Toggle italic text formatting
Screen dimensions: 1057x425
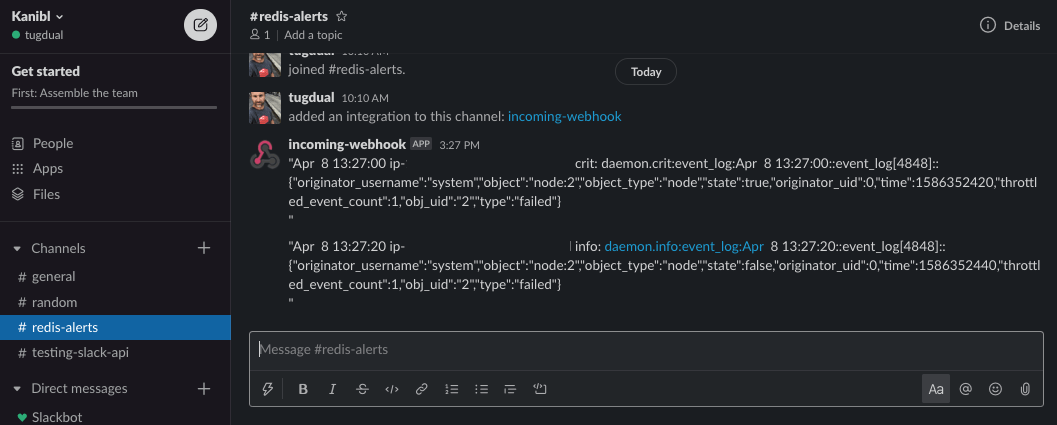[332, 389]
